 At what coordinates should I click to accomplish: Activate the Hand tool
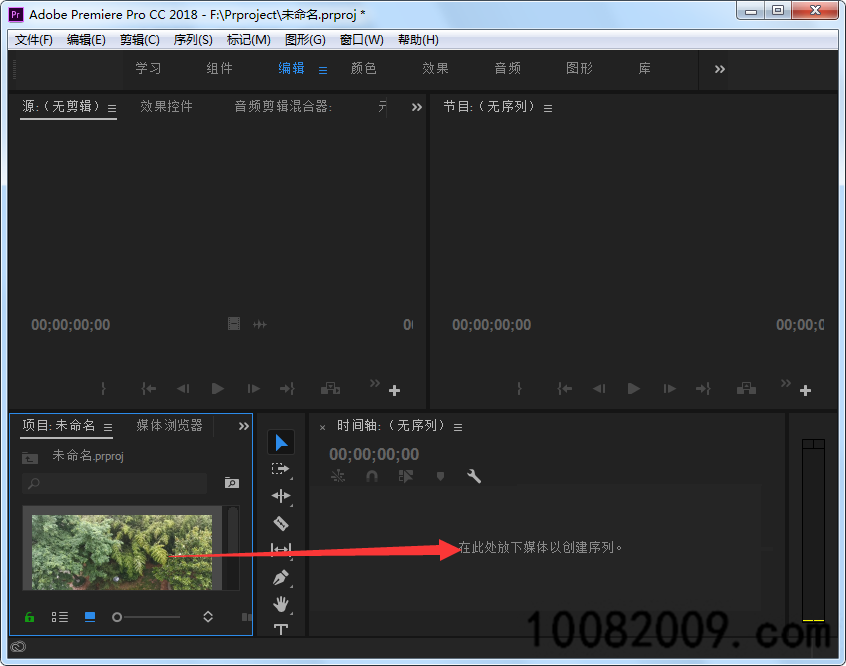click(281, 604)
